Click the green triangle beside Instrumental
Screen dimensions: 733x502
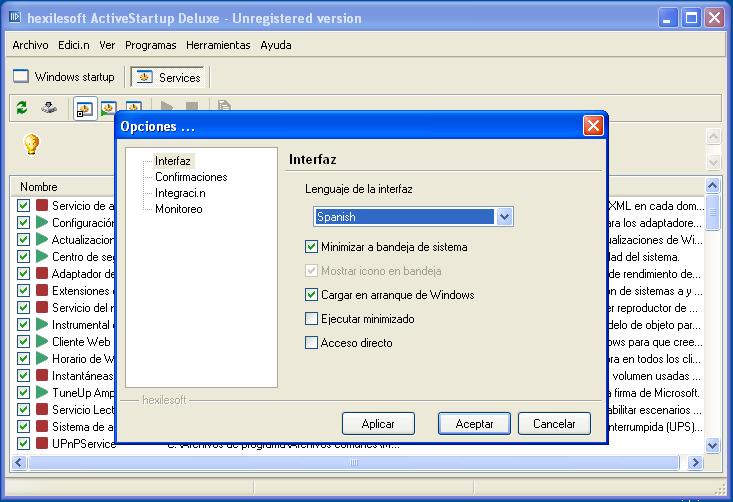[42, 324]
